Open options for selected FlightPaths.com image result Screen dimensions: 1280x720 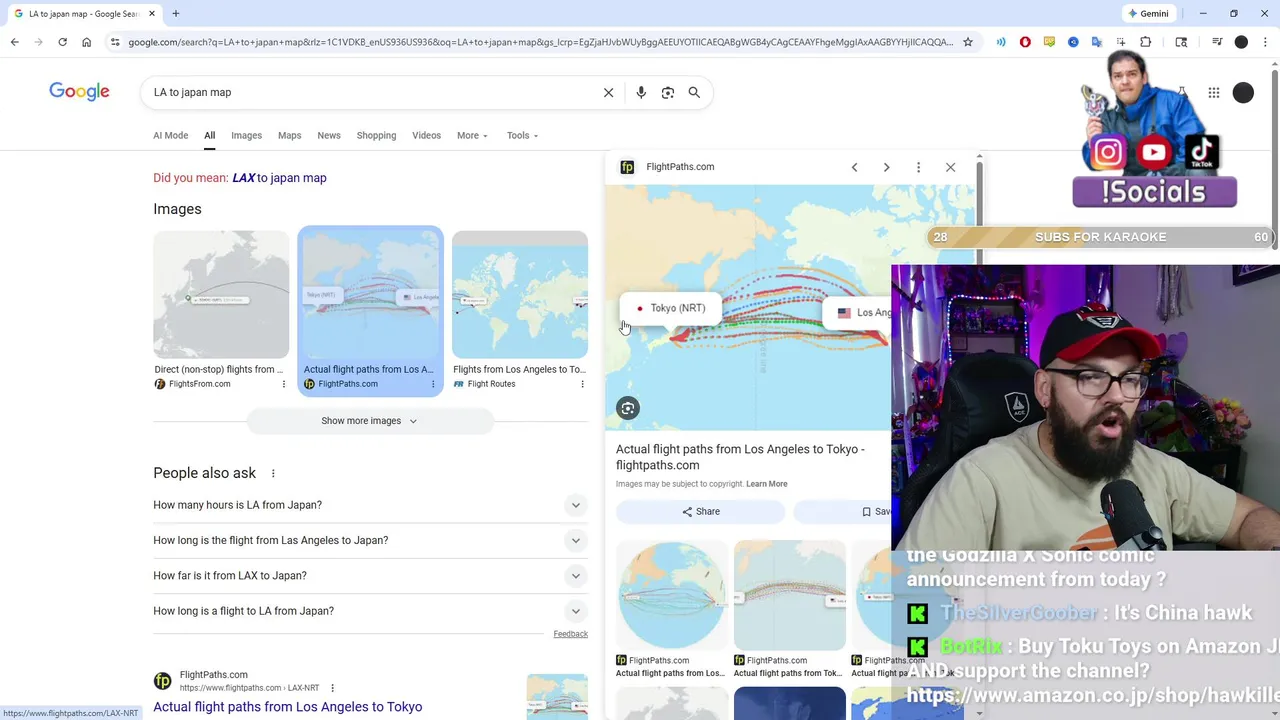(433, 384)
